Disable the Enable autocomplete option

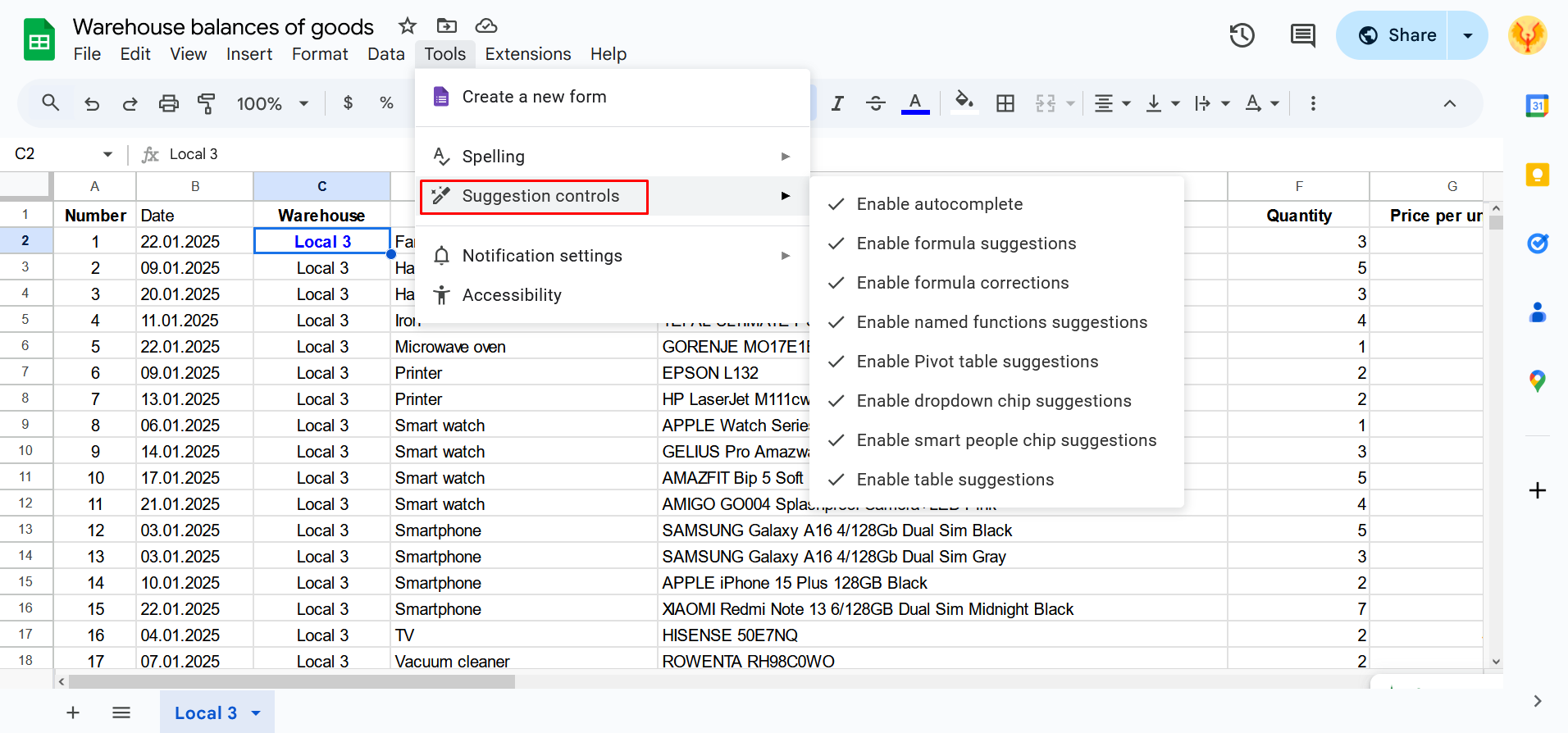click(939, 204)
